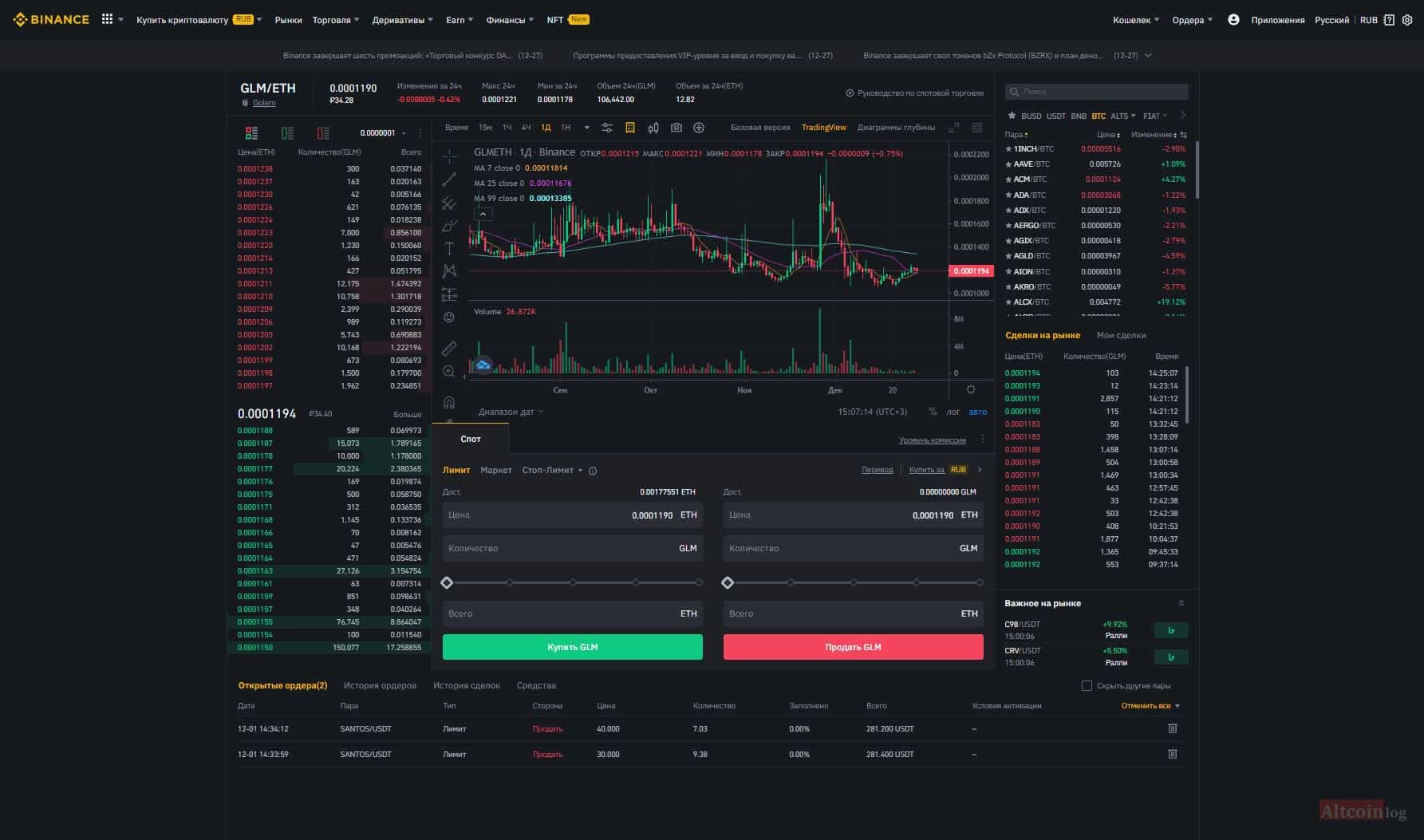Open the Binance apps grid menu

[x=107, y=19]
